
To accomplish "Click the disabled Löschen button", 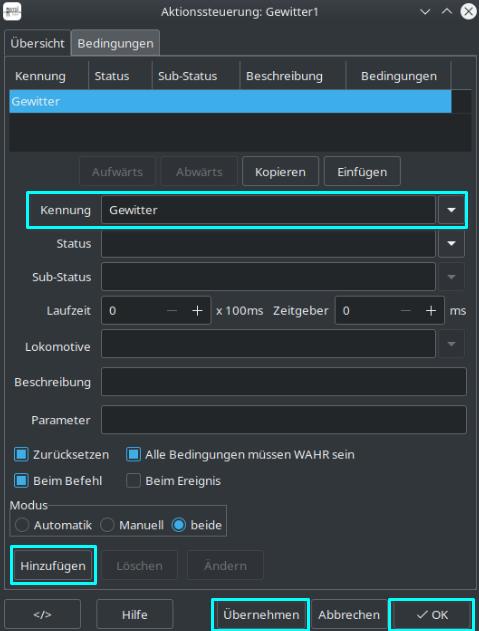I will click(x=139, y=565).
